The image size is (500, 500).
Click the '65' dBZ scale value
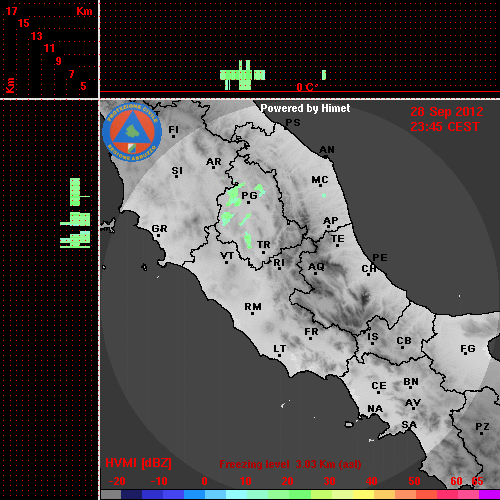tap(477, 481)
